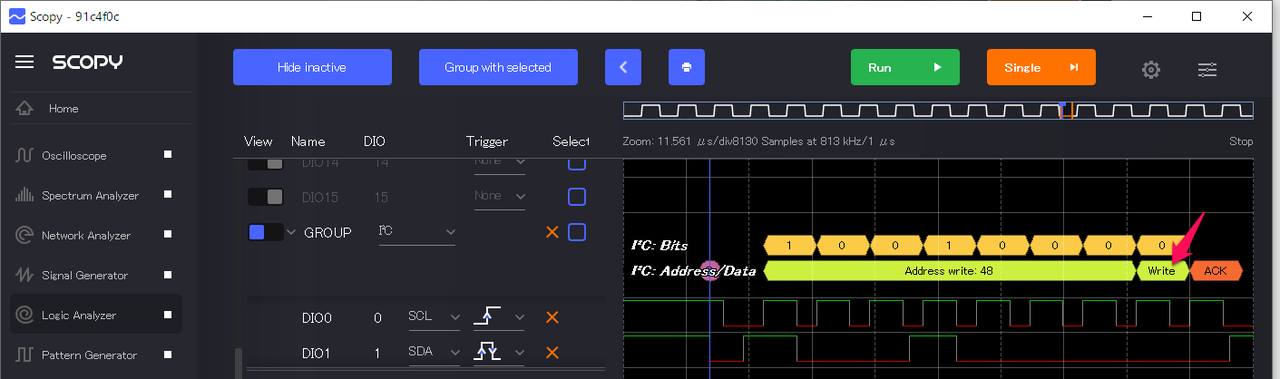Remove DIO1 with its orange X
1280x379 pixels.
(x=551, y=353)
